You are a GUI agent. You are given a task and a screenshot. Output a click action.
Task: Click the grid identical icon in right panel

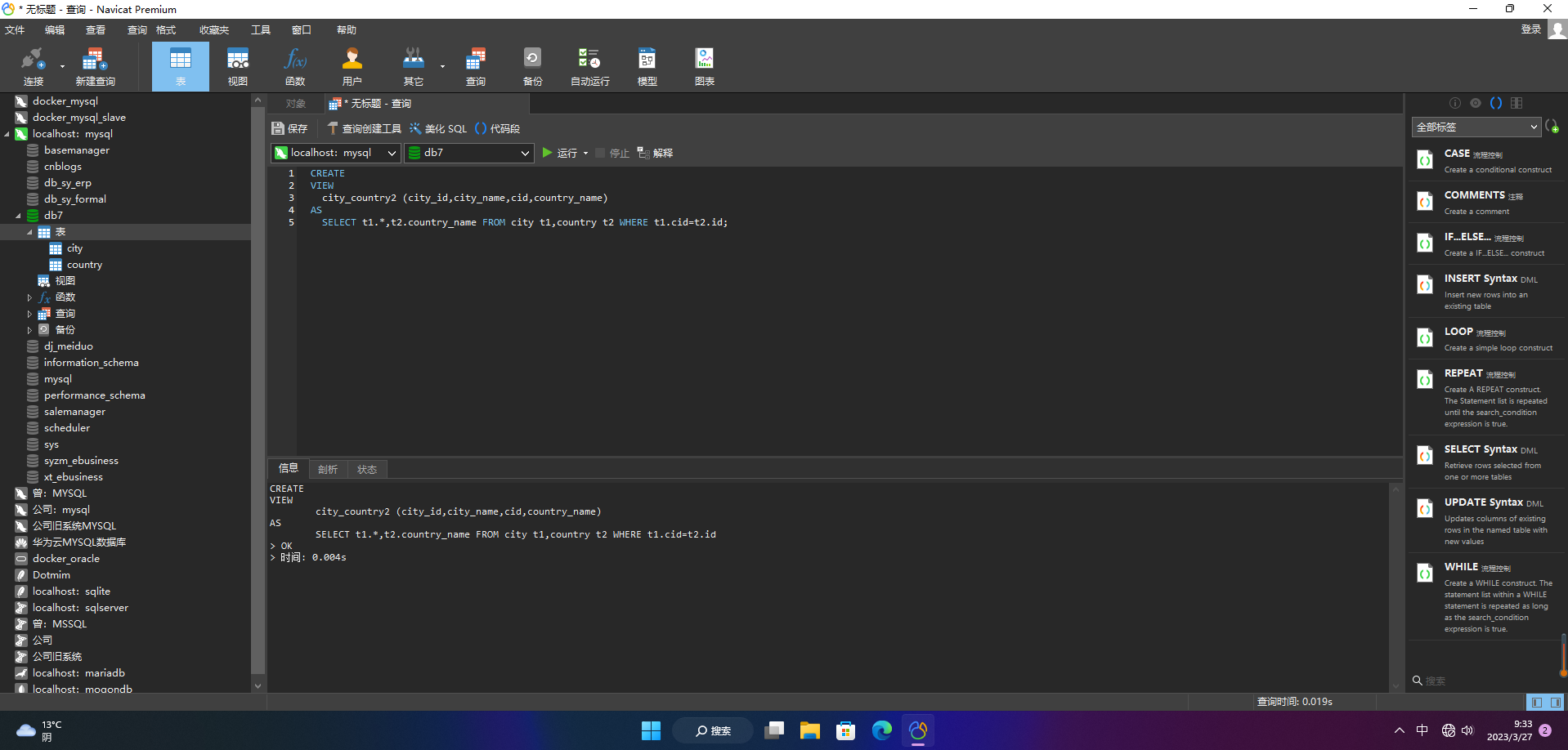1516,103
